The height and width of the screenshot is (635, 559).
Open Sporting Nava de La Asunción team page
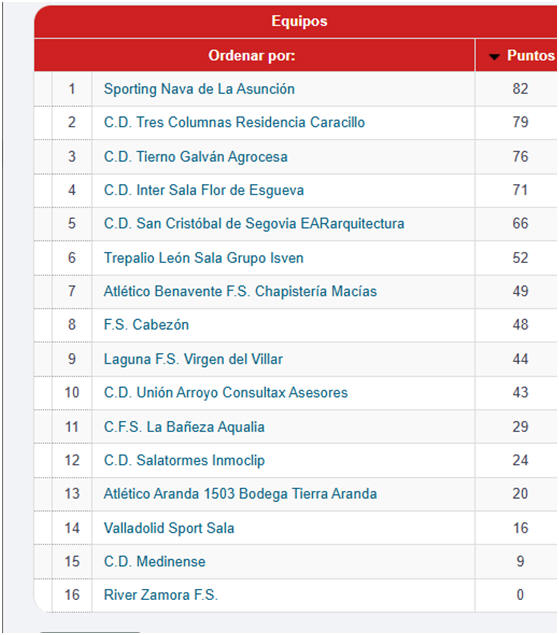click(x=199, y=89)
